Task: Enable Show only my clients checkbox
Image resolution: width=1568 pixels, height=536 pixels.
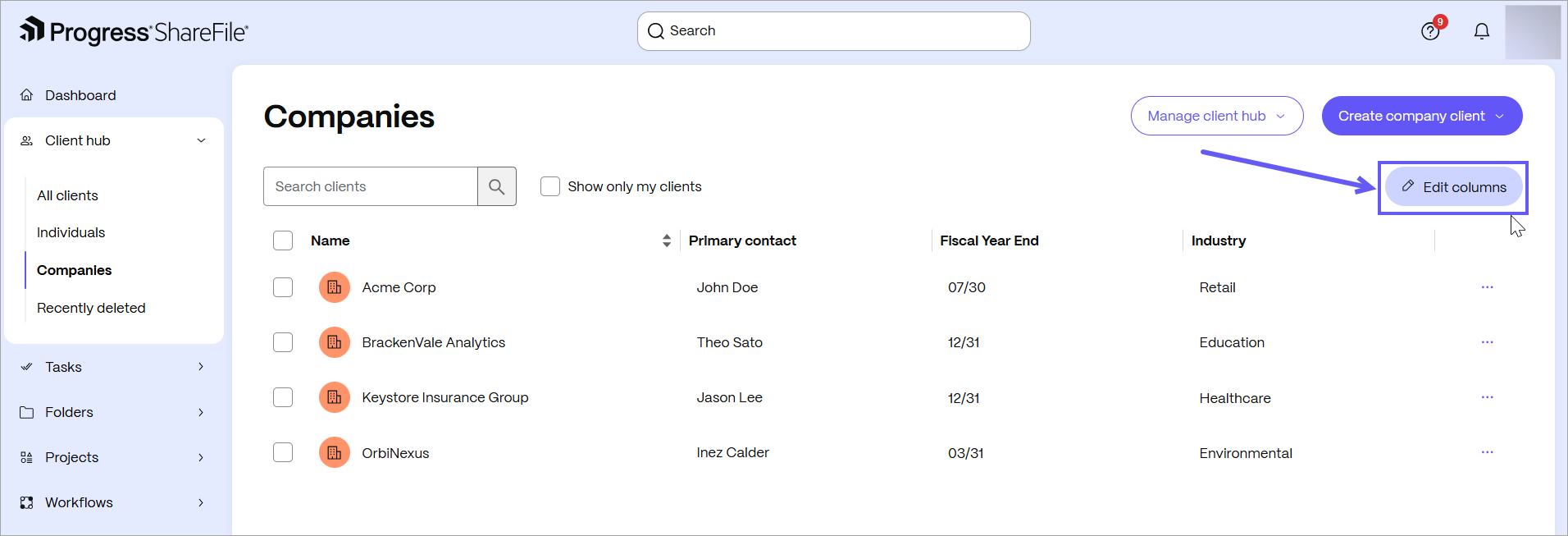Action: tap(550, 186)
